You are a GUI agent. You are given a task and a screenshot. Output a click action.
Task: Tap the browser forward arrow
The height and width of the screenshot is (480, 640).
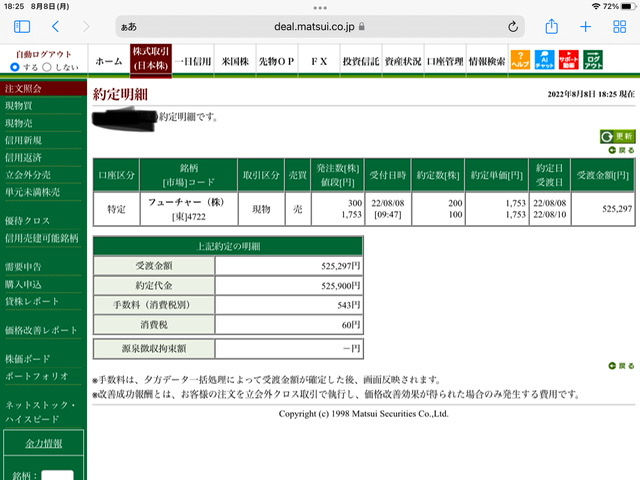pyautogui.click(x=86, y=27)
